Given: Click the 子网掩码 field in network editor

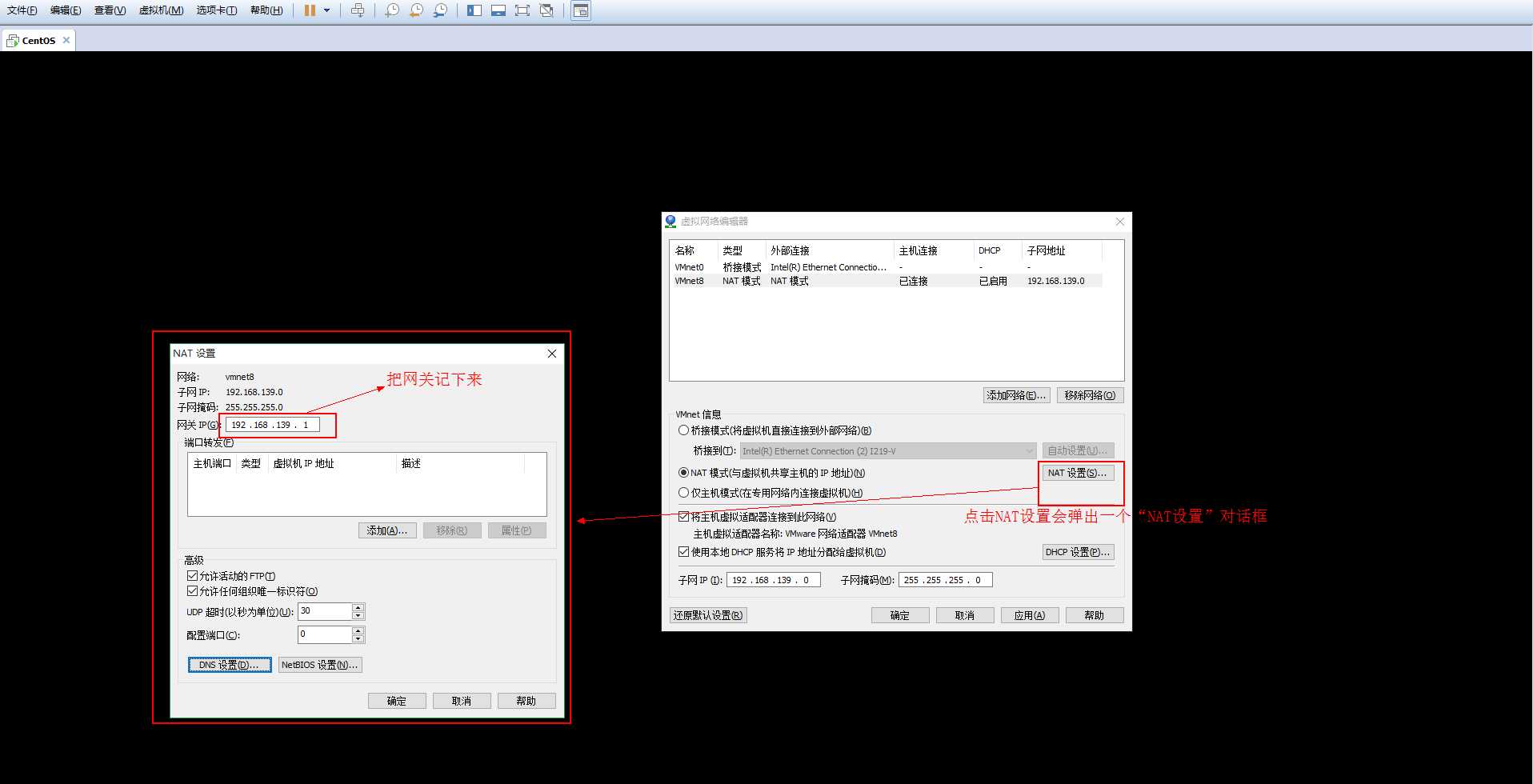Looking at the screenshot, I should 946,580.
